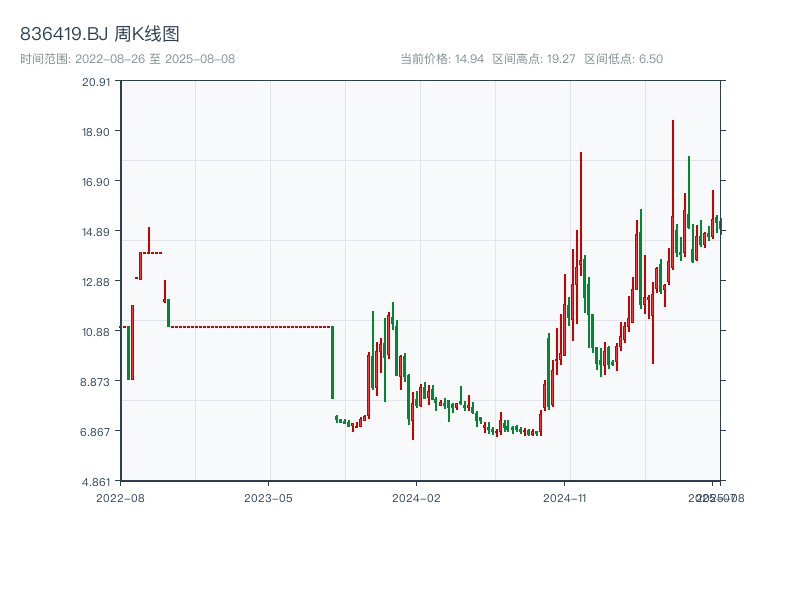
Task: Click y-axis label 20.91
Action: point(96,82)
